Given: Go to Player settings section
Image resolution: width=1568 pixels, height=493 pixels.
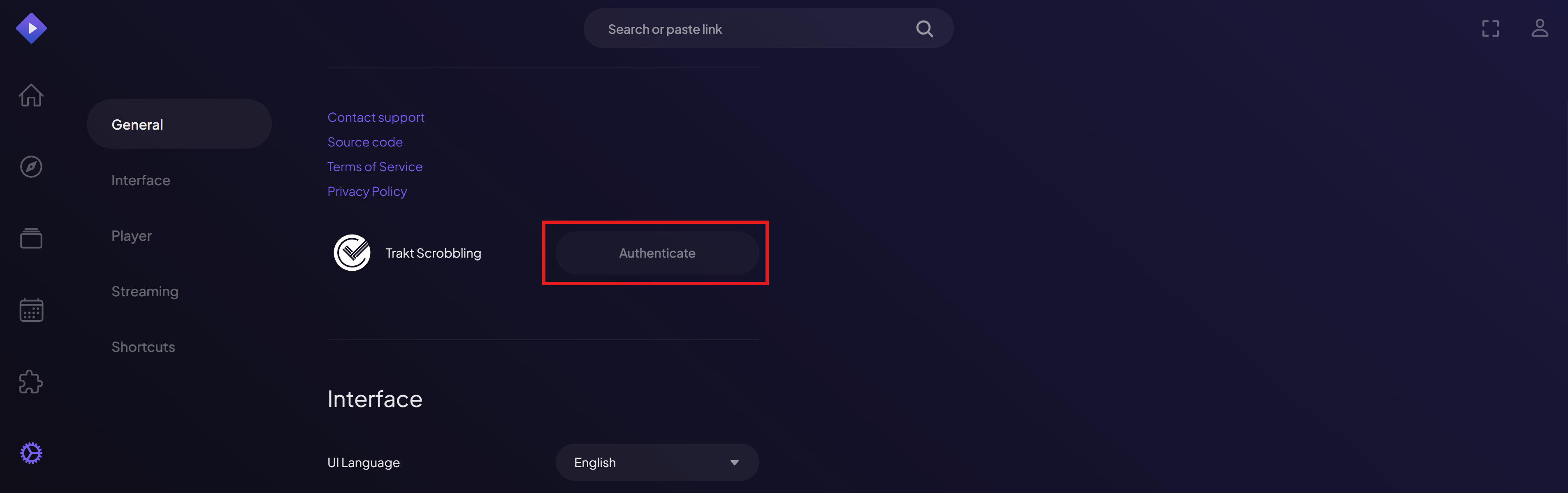Looking at the screenshot, I should click(x=132, y=235).
